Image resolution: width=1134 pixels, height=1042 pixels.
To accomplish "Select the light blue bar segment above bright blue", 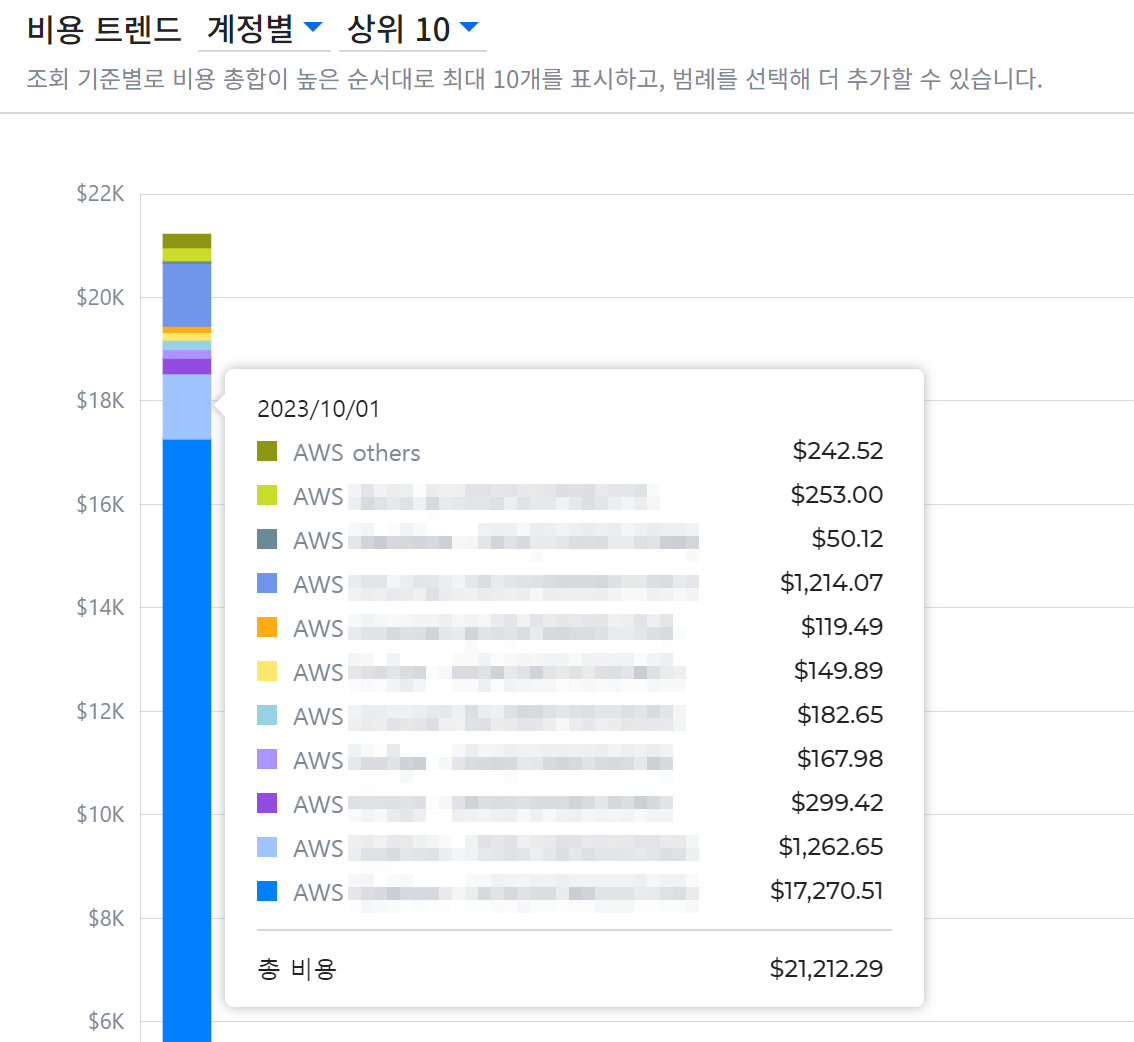I will click(x=186, y=407).
